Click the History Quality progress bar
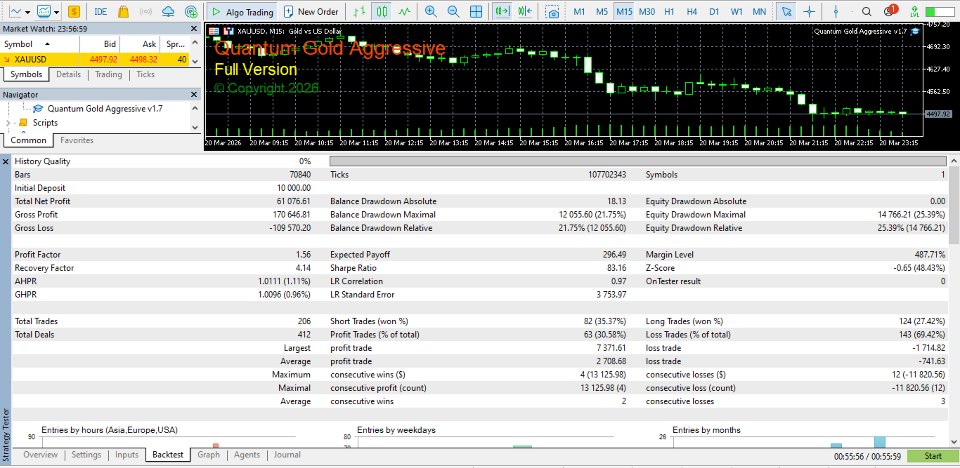Image resolution: width=960 pixels, height=468 pixels. coord(637,161)
